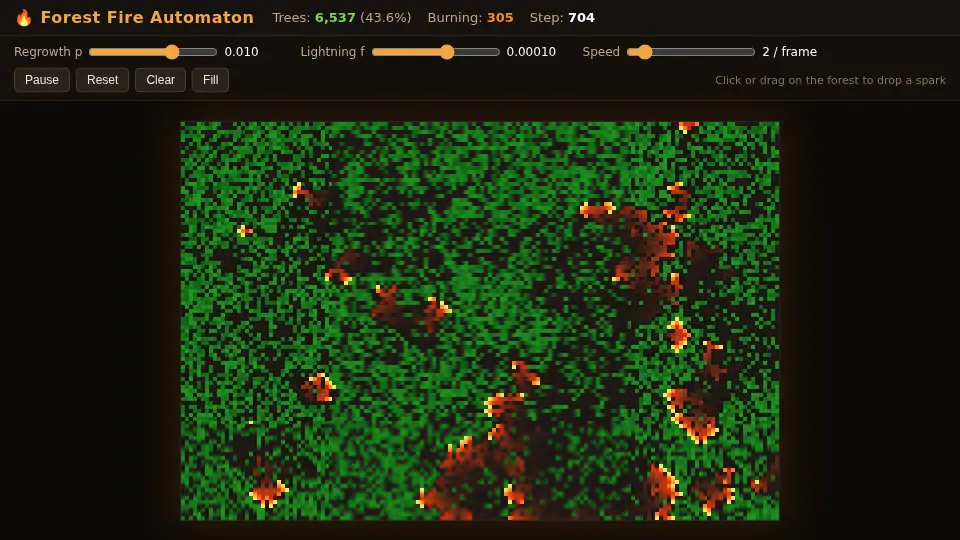960x540 pixels.
Task: Fill the forest with trees
Action: click(x=211, y=80)
